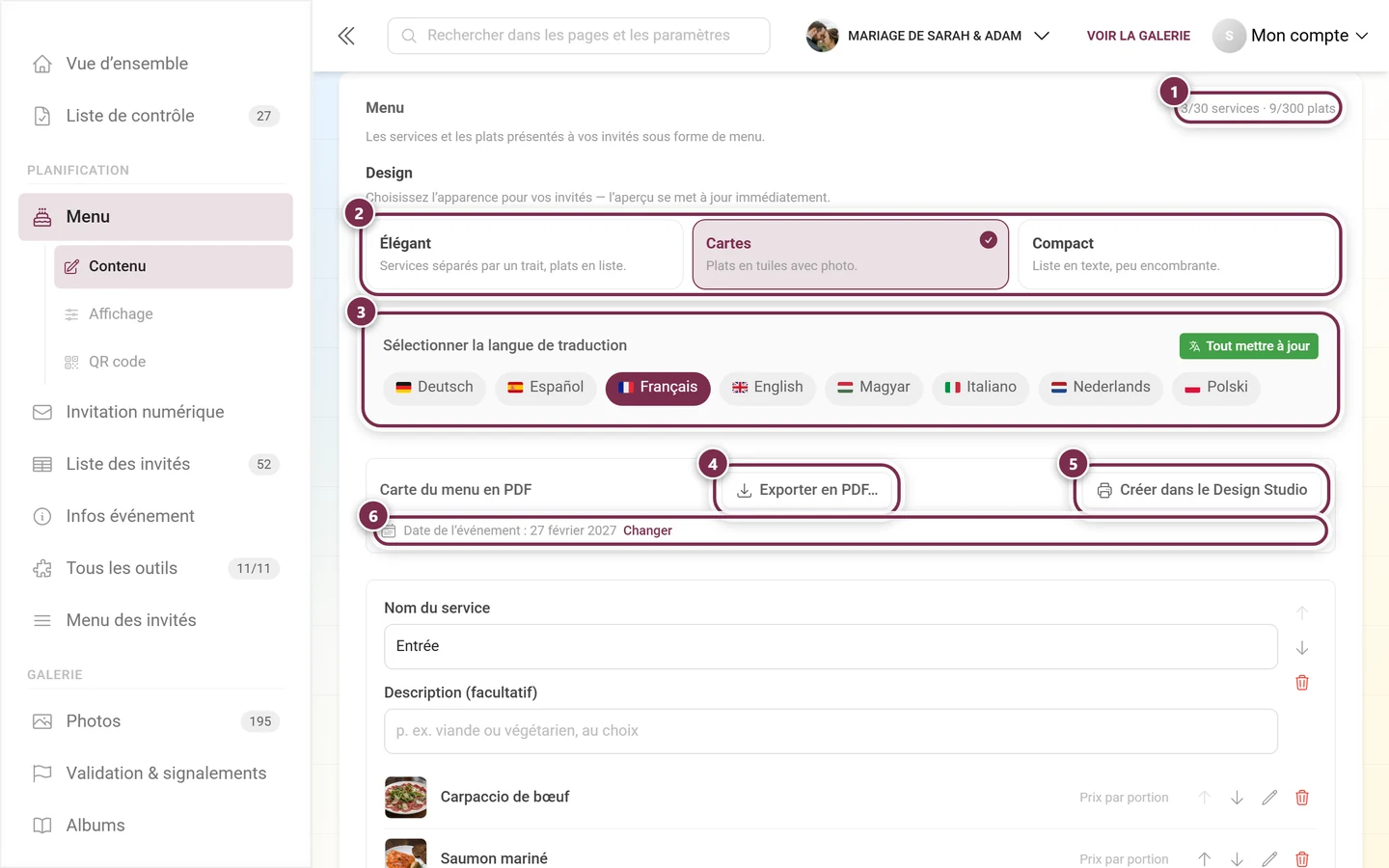Image resolution: width=1389 pixels, height=868 pixels.
Task: Open Invitation numérique page
Action: click(x=155, y=412)
